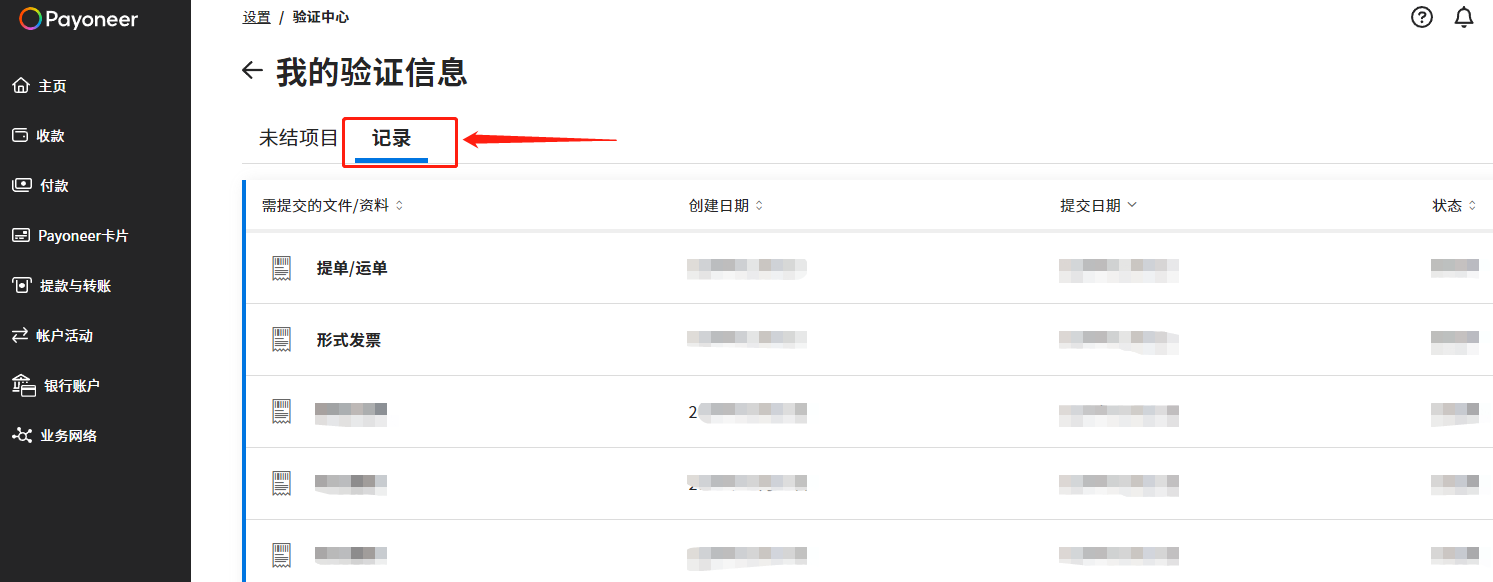This screenshot has width=1493, height=582.
Task: Toggle 提交日期 sort chevron
Action: click(1132, 205)
